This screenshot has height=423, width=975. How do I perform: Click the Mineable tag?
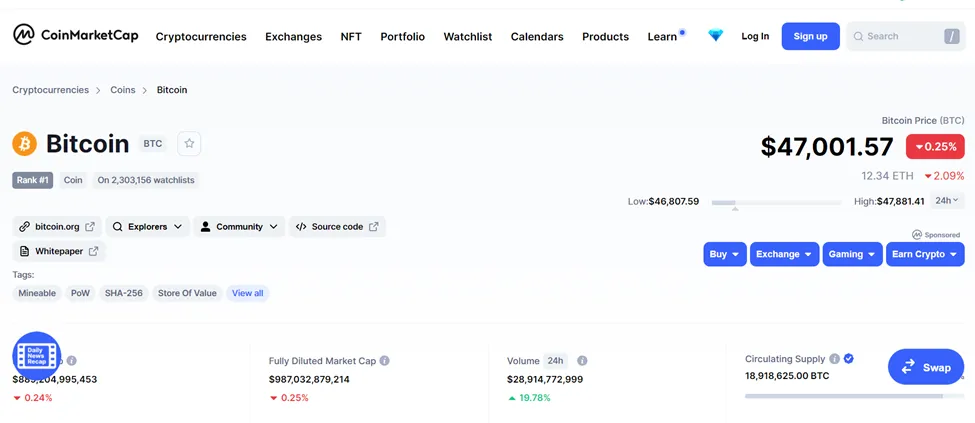pos(37,293)
